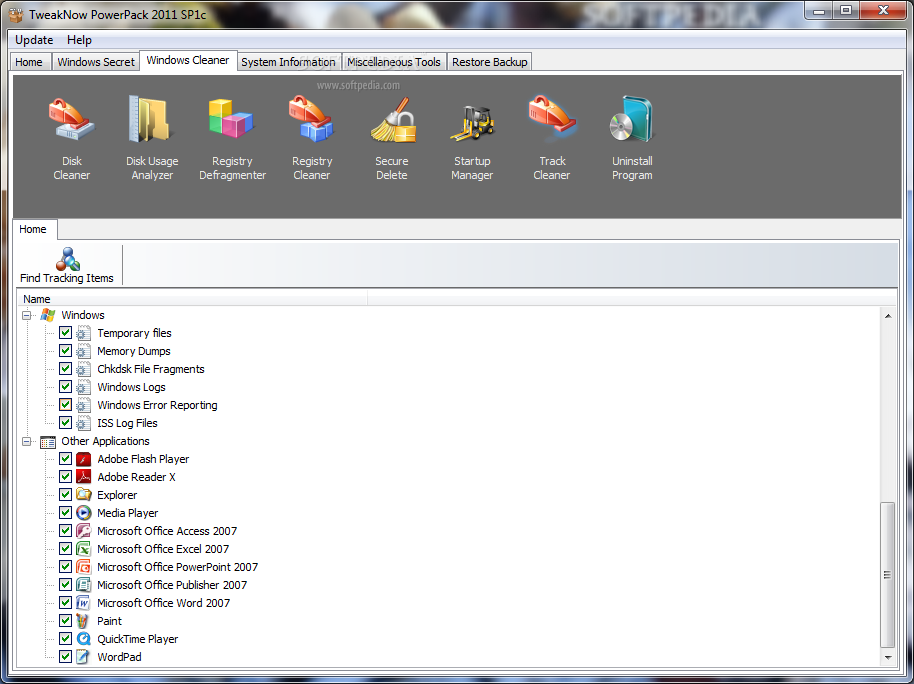Viewport: 914px width, 684px height.
Task: Click the QuickTime Player icon
Action: (x=84, y=639)
